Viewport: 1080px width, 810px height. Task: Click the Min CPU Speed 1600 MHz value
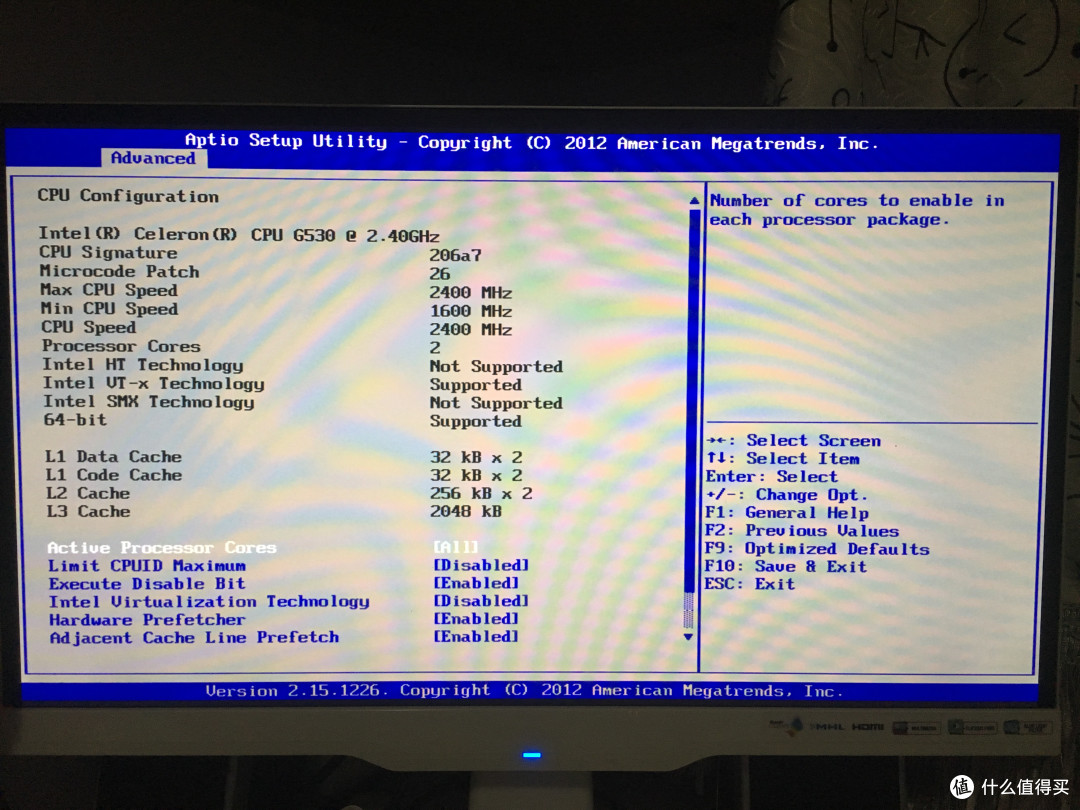471,311
